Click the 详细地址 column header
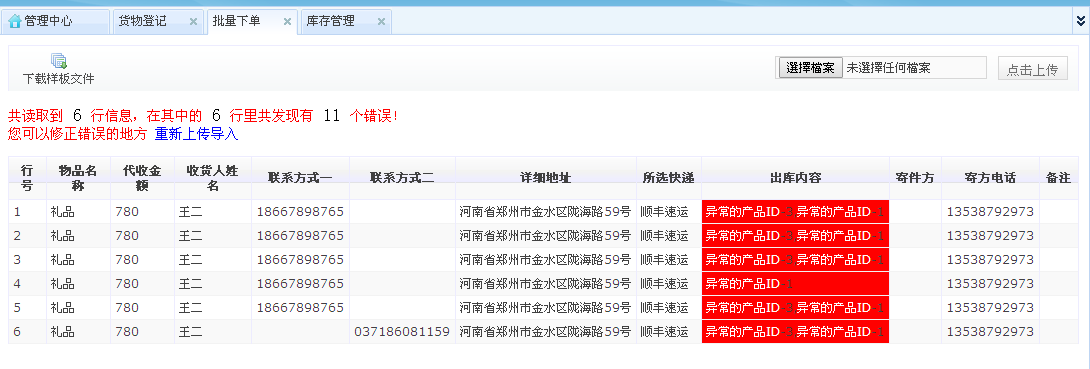Image resolution: width=1090 pixels, height=369 pixels. click(x=546, y=178)
